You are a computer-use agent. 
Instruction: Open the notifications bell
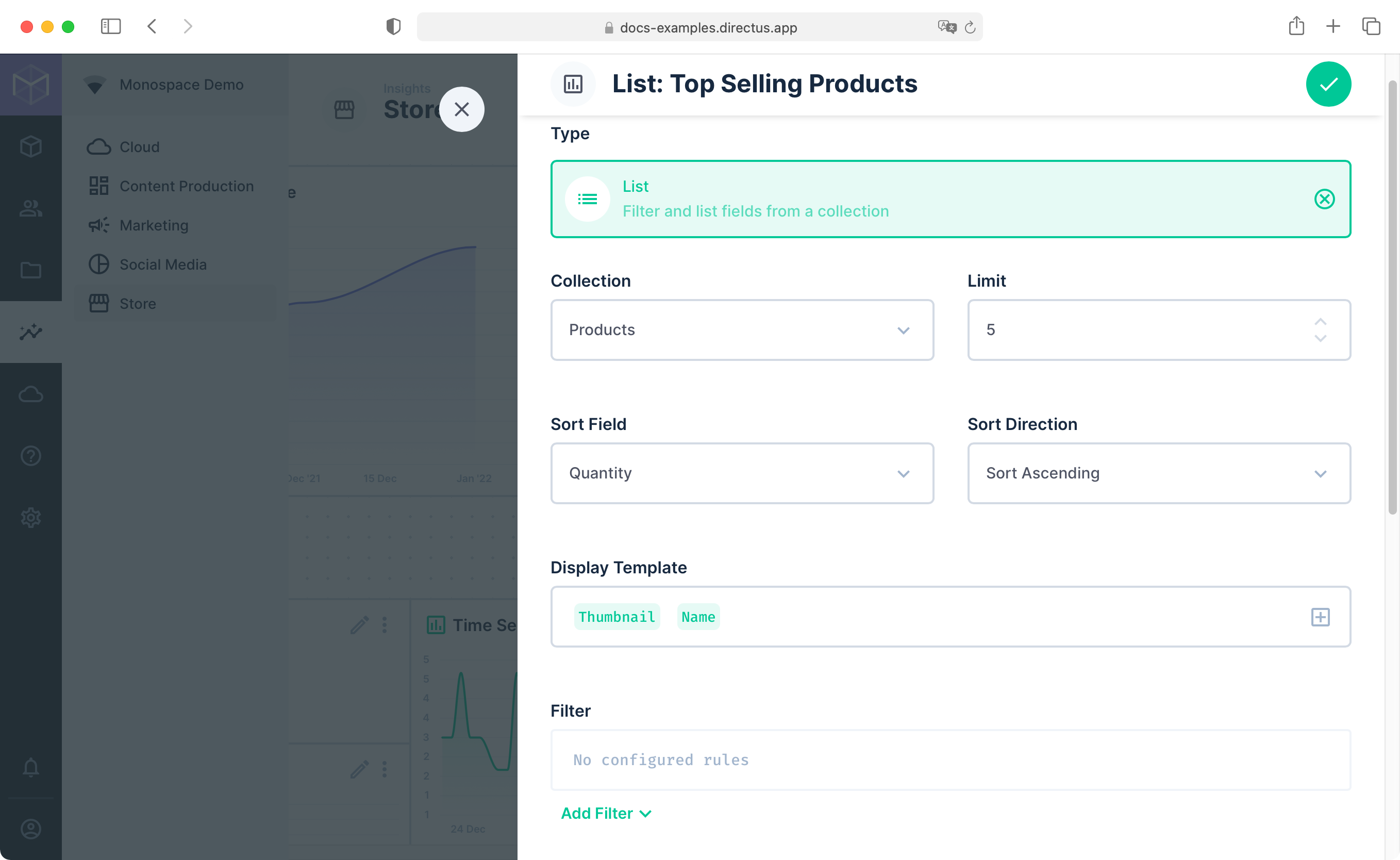coord(31,767)
